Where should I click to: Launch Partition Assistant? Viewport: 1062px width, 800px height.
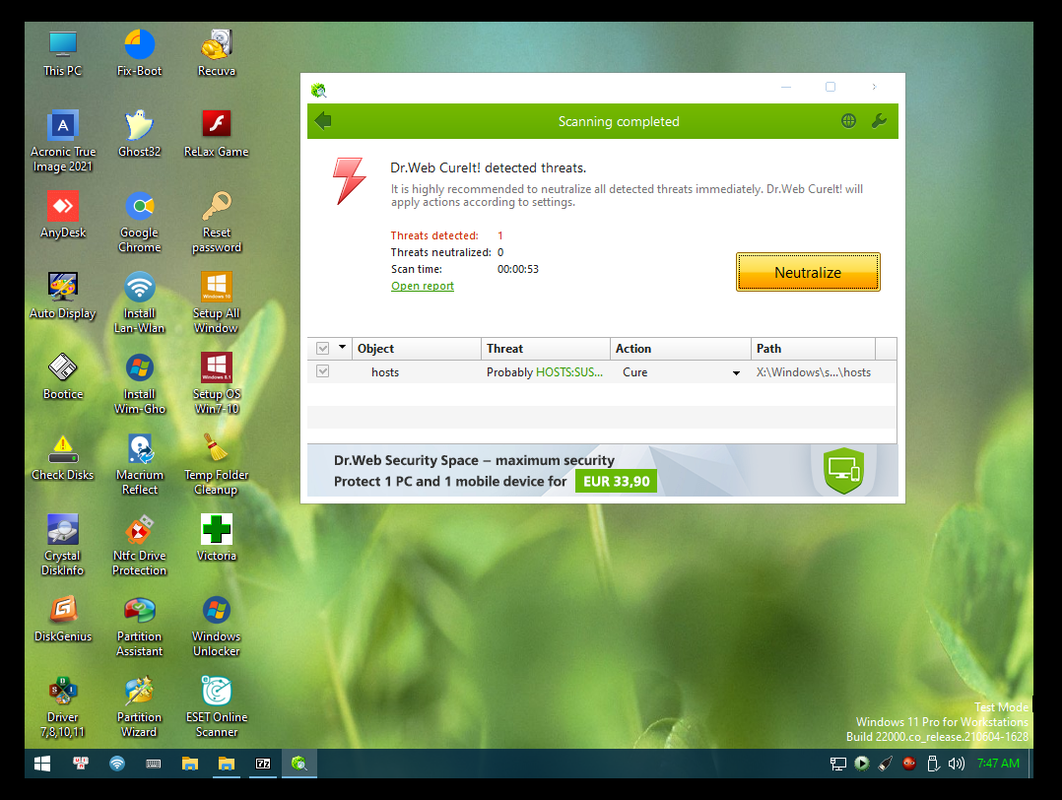140,626
